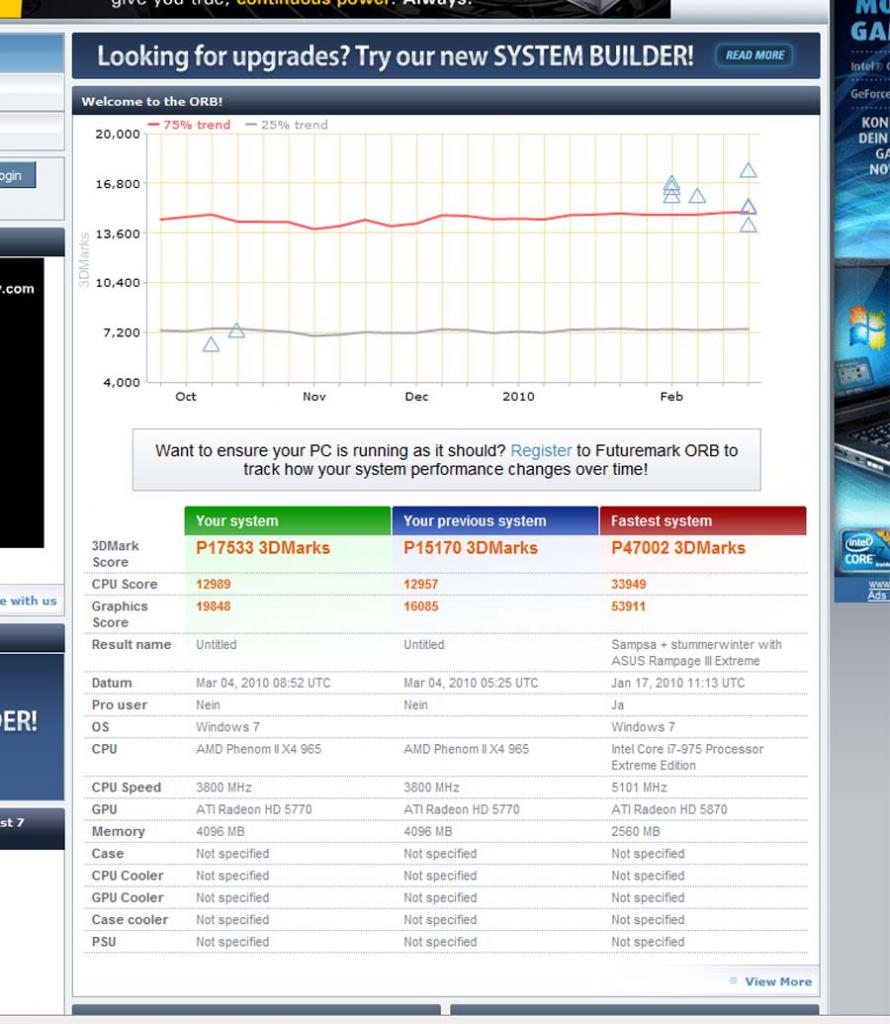Click the 75% trend legend entry
The image size is (890, 1024).
point(189,125)
